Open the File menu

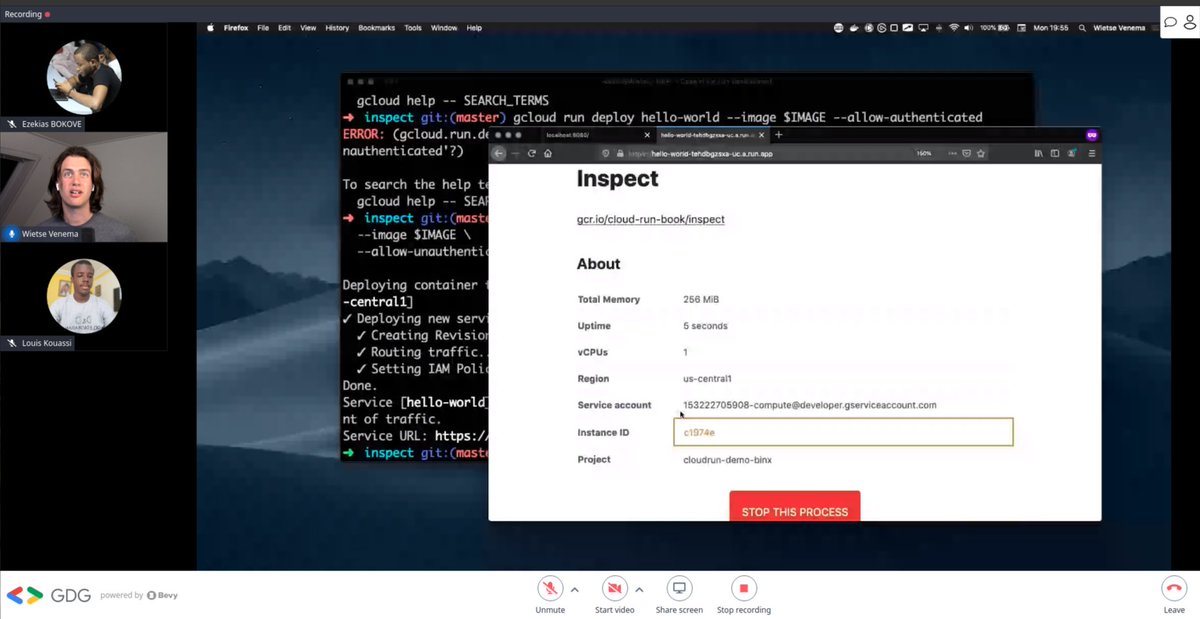coord(263,28)
